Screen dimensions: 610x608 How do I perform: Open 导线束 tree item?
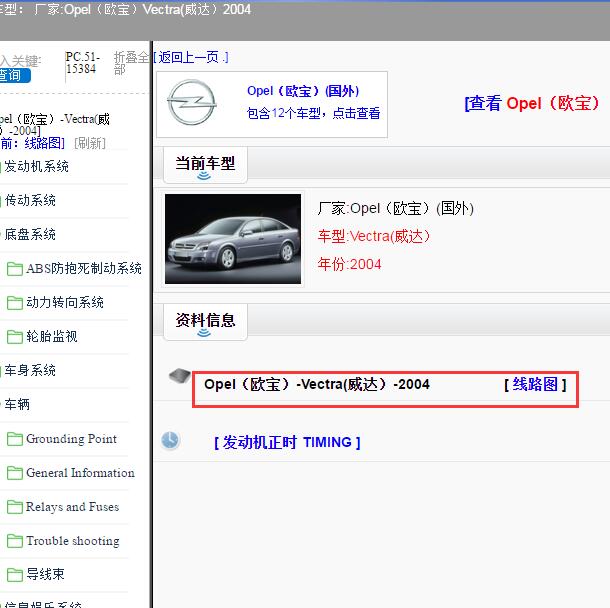45,575
